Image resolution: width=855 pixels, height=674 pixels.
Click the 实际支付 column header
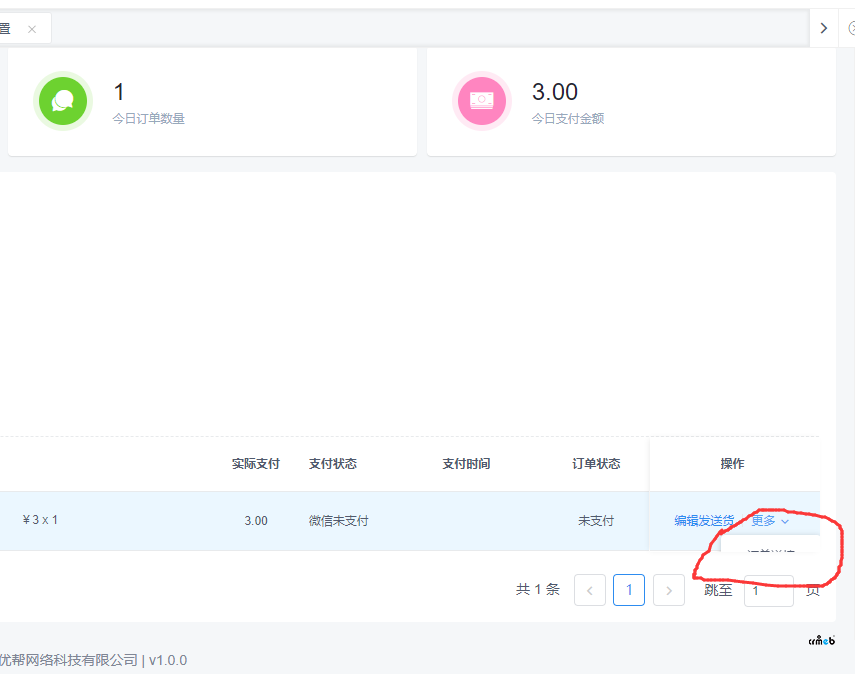[256, 464]
